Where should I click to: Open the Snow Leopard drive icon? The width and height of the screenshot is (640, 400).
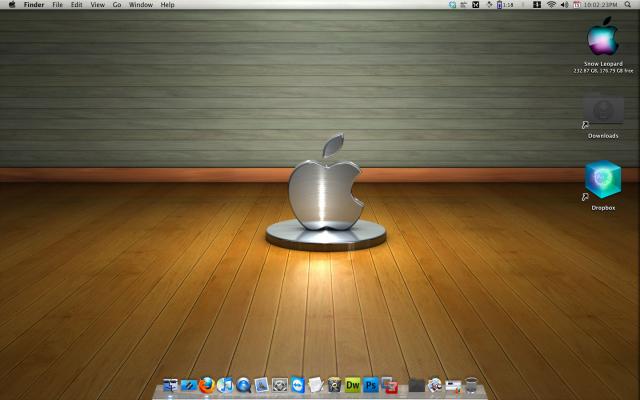click(603, 37)
